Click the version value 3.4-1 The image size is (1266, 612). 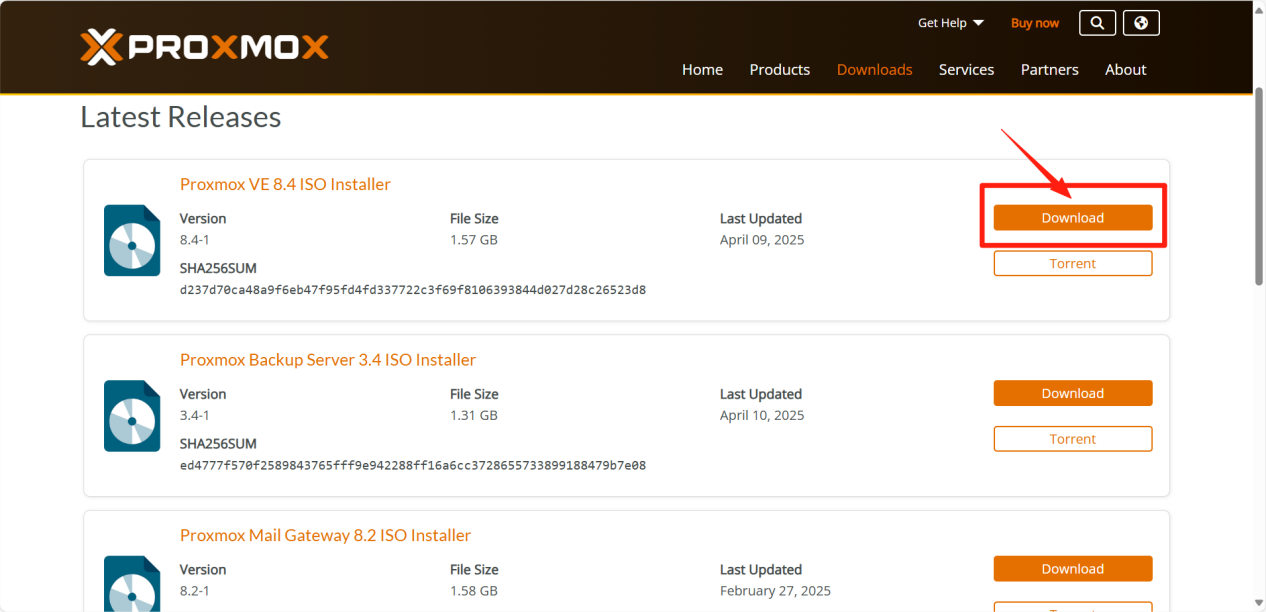pos(197,415)
